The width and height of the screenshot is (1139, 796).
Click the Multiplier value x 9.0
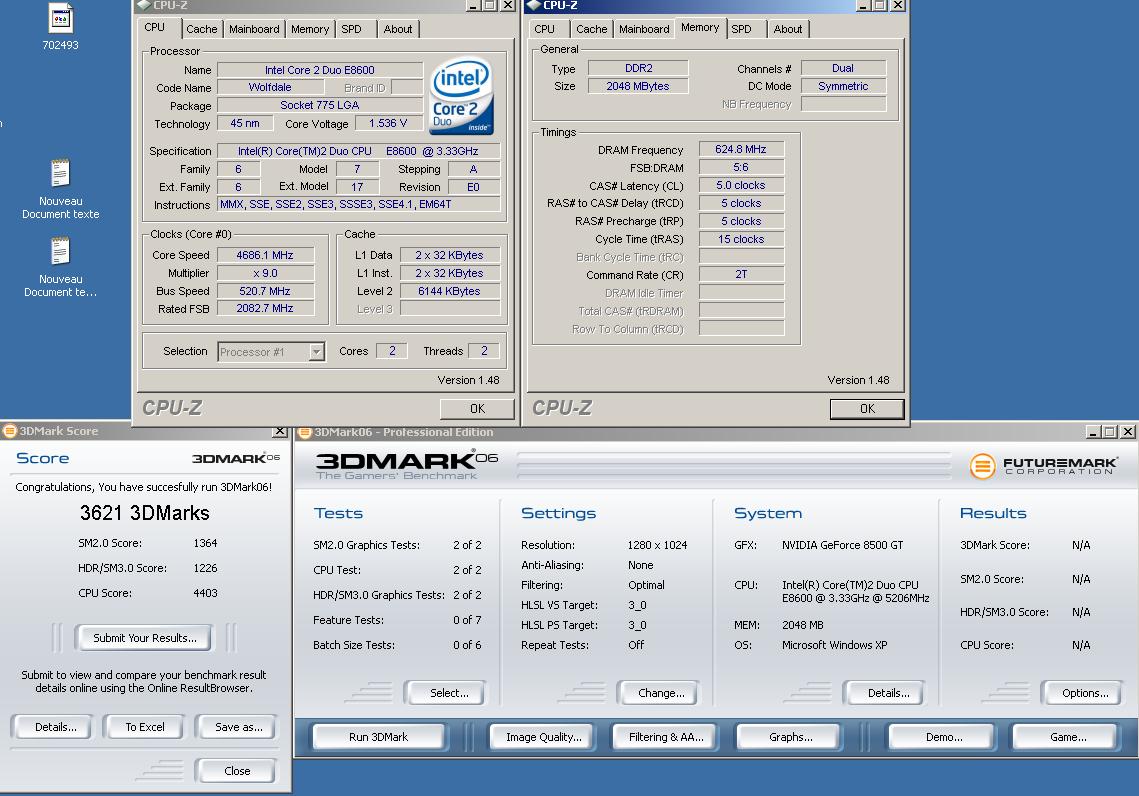coord(265,273)
